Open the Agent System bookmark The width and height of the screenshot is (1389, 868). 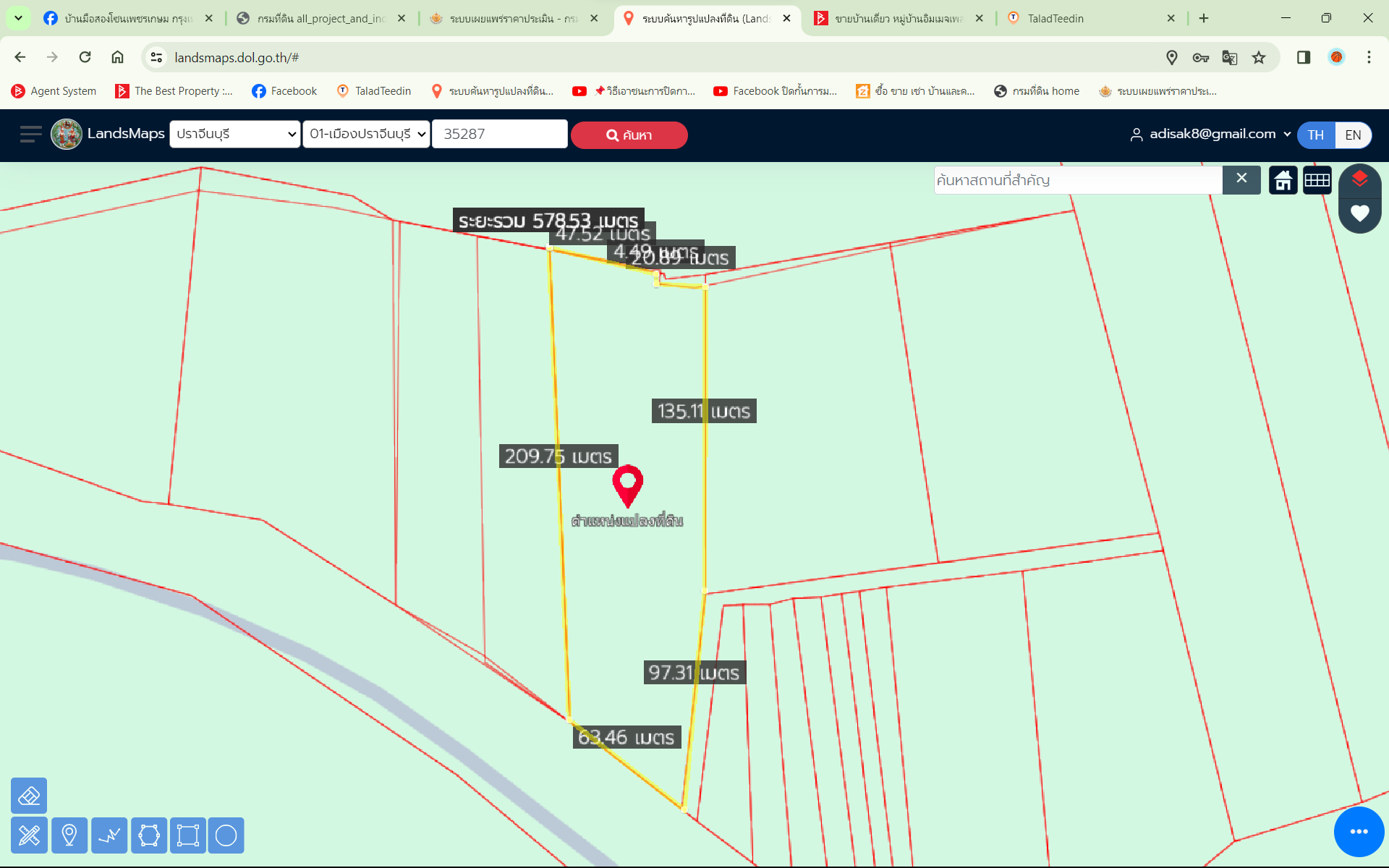[54, 91]
